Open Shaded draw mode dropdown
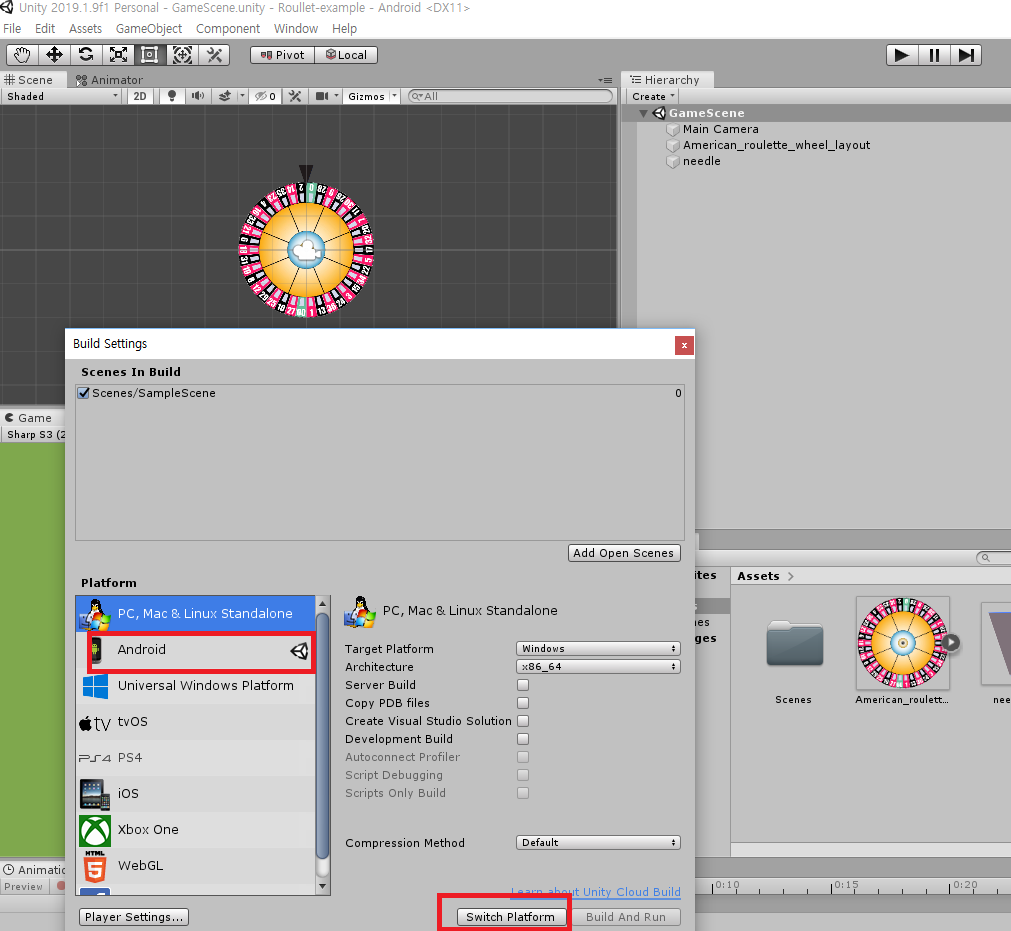Screen dimensions: 1011x931 click(x=61, y=96)
